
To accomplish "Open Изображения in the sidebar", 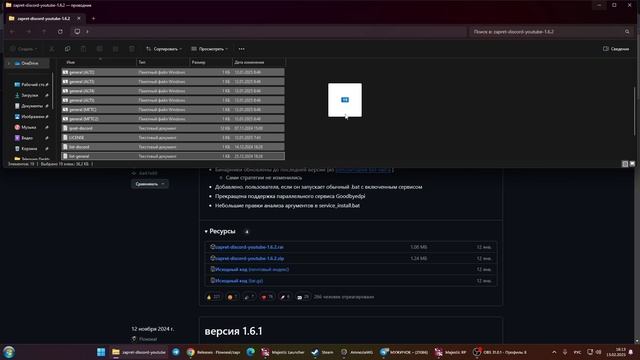I will click(x=31, y=116).
